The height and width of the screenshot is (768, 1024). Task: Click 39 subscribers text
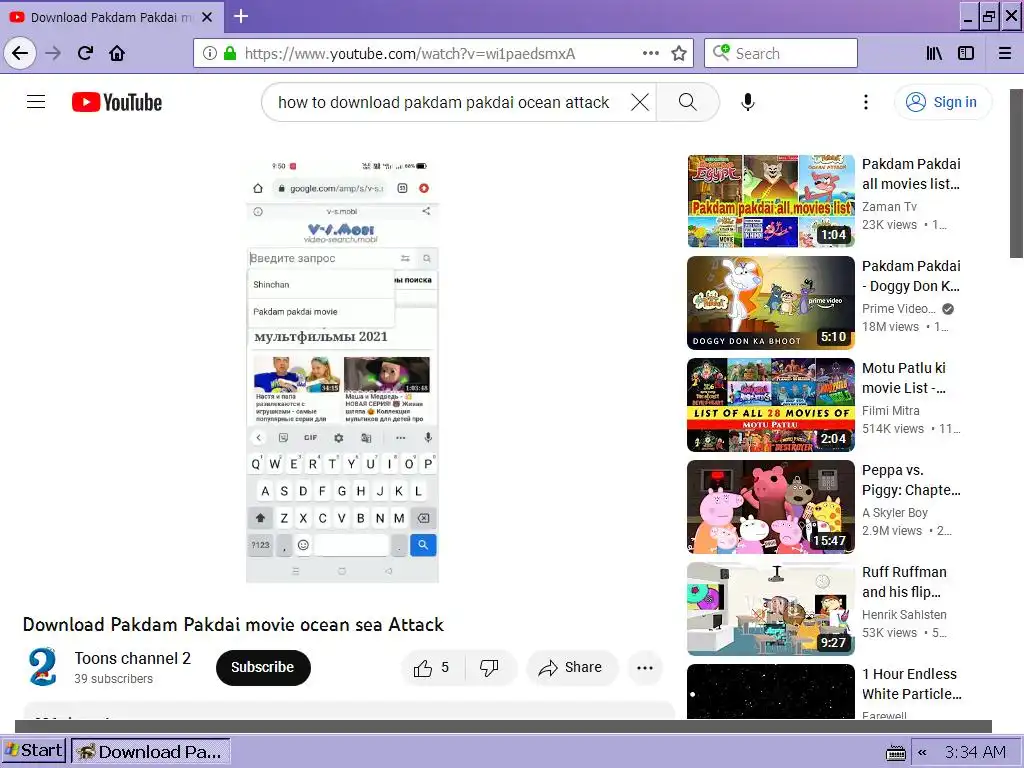tap(114, 679)
